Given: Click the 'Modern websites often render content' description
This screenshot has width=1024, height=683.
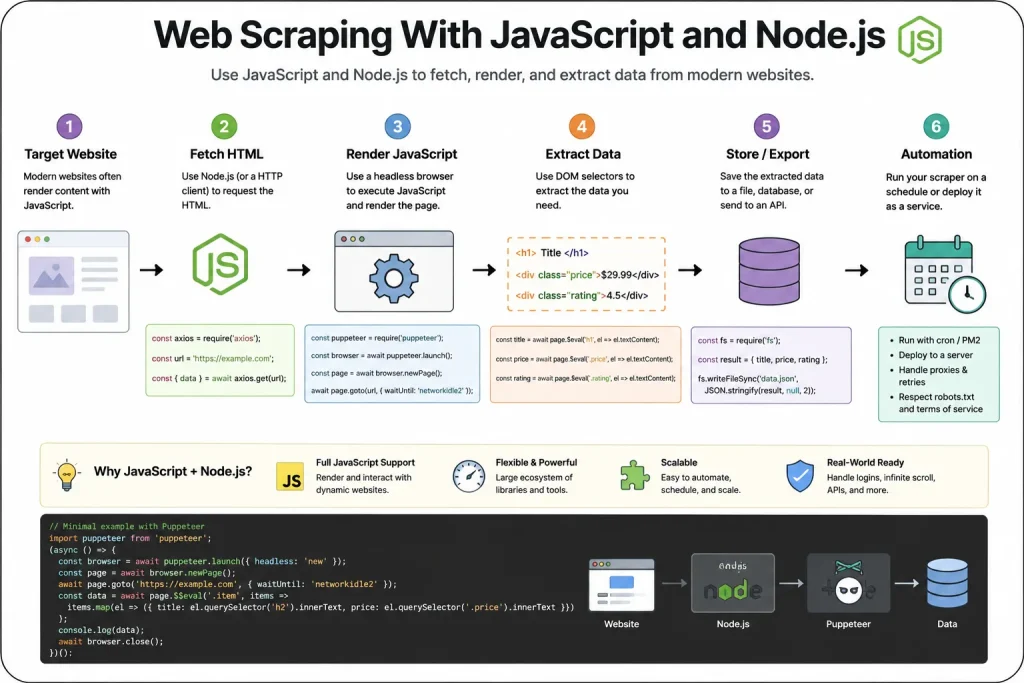Looking at the screenshot, I should 72,191.
